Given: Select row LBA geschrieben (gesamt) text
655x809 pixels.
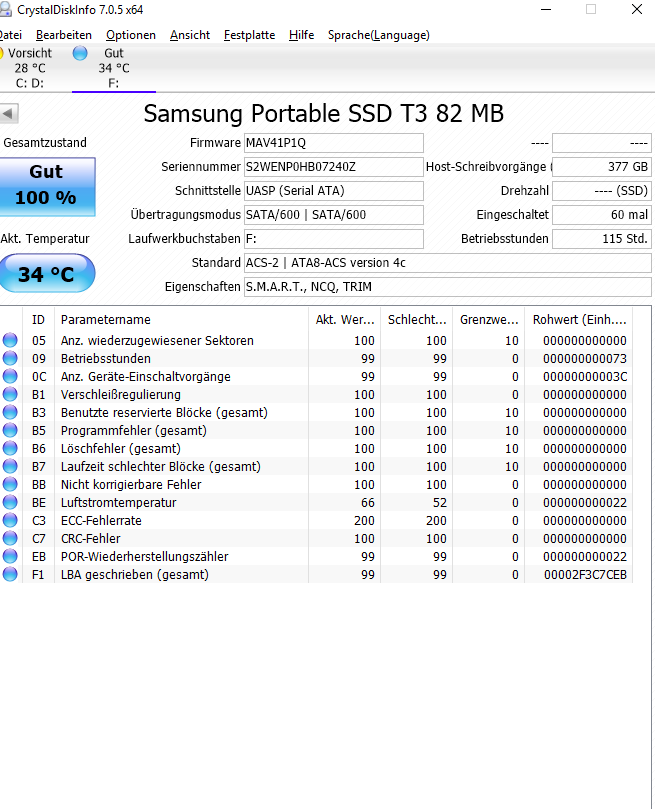Looking at the screenshot, I should coord(135,575).
